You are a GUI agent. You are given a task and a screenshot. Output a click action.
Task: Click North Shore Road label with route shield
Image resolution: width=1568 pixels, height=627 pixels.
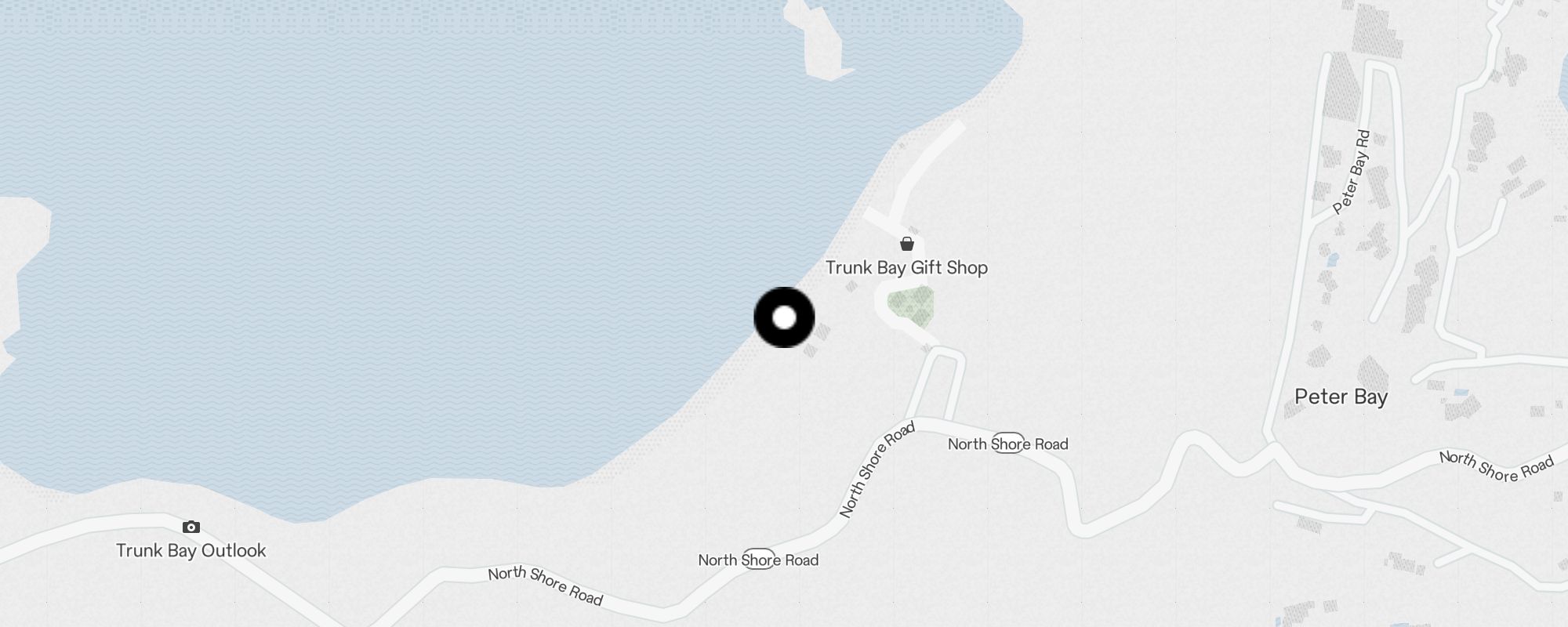1008,444
